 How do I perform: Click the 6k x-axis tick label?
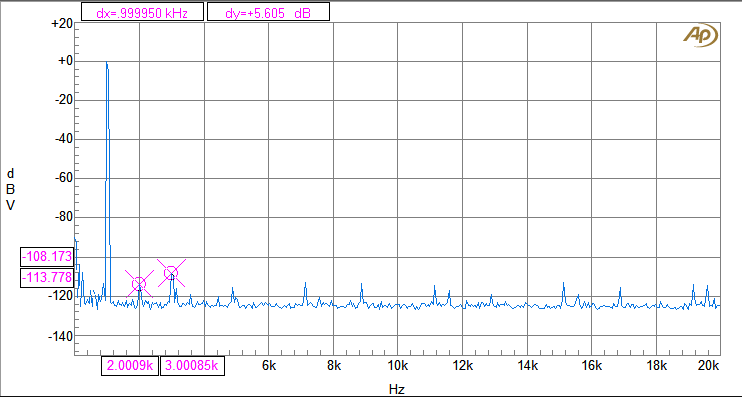point(269,366)
